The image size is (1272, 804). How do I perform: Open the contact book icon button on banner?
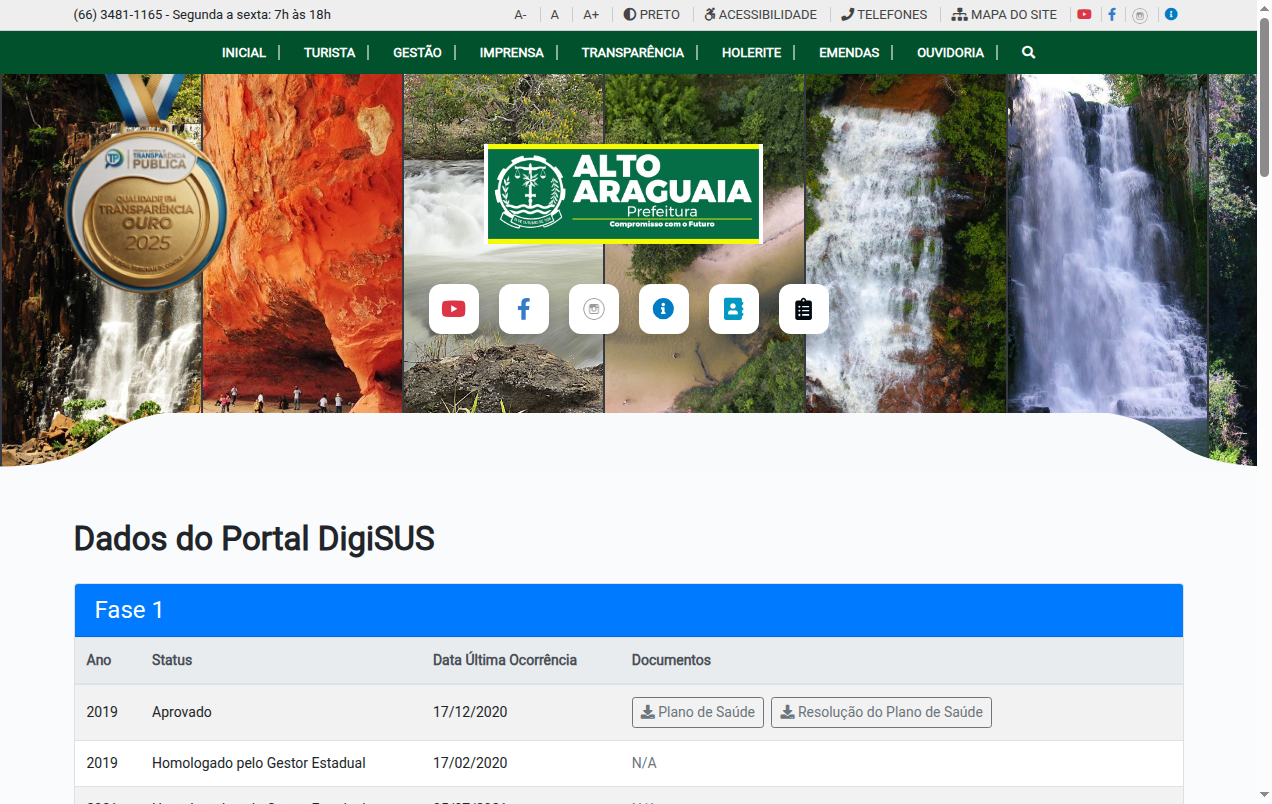point(734,309)
